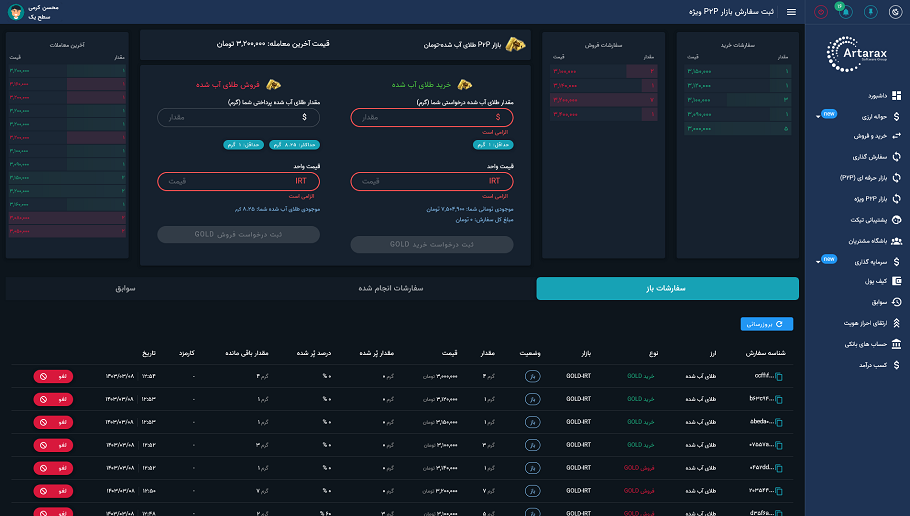Open customer club (باشگاه مشتریان) sidebar item
The image size is (910, 516).
tap(875, 241)
